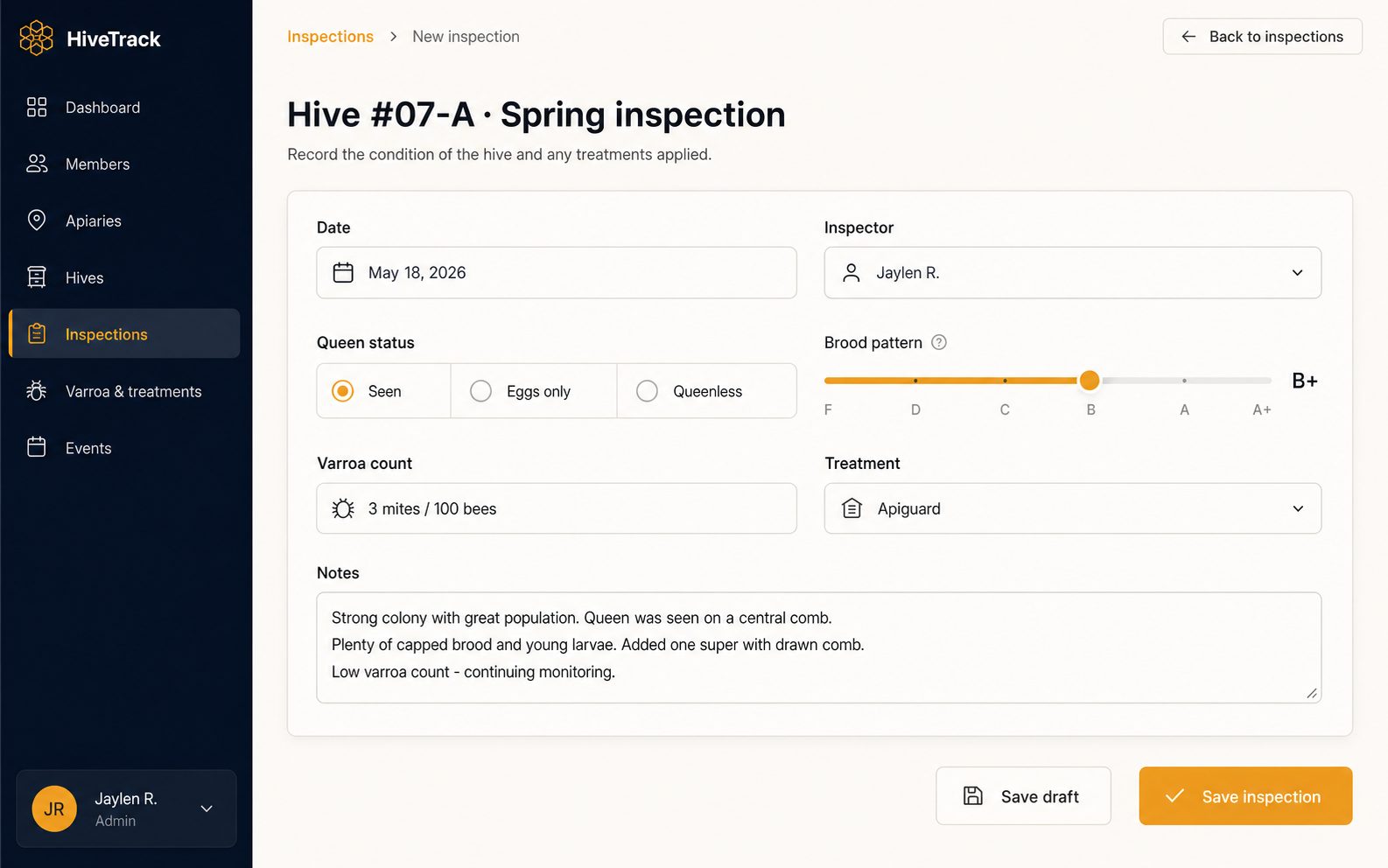Click the Save draft button
This screenshot has height=868, width=1388.
point(1023,795)
